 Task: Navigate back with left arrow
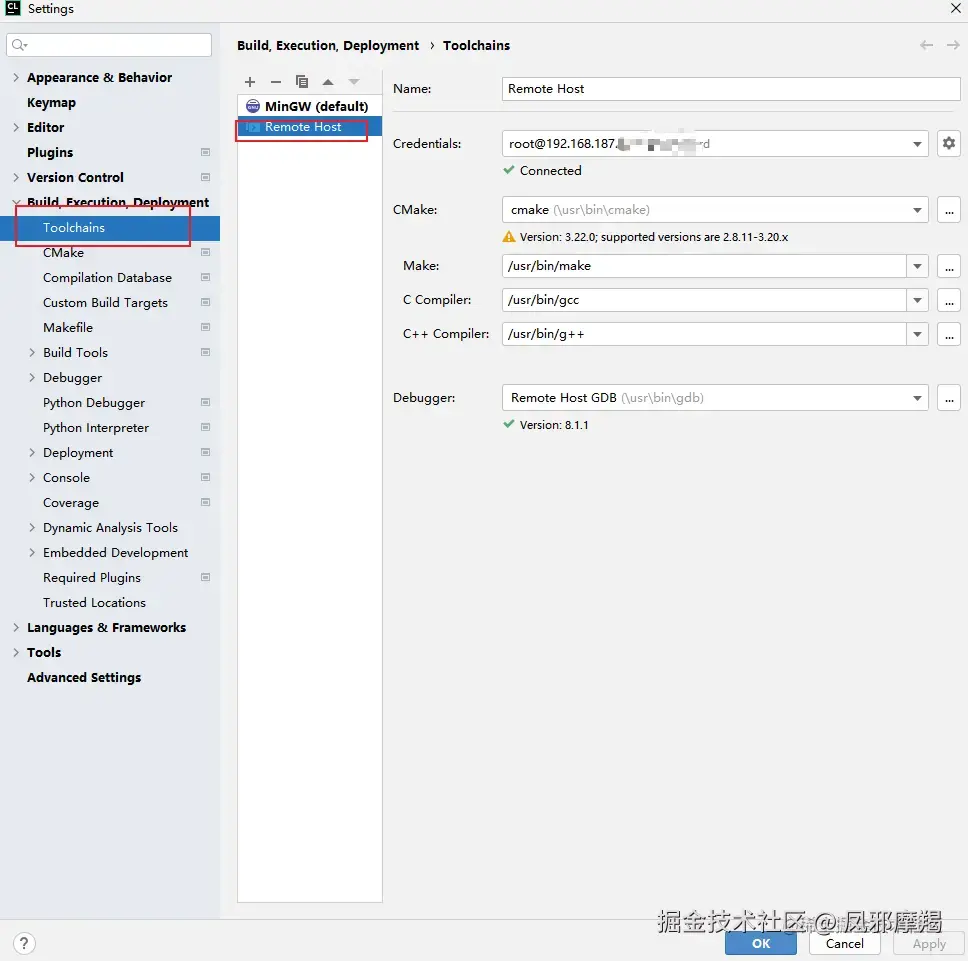click(926, 45)
